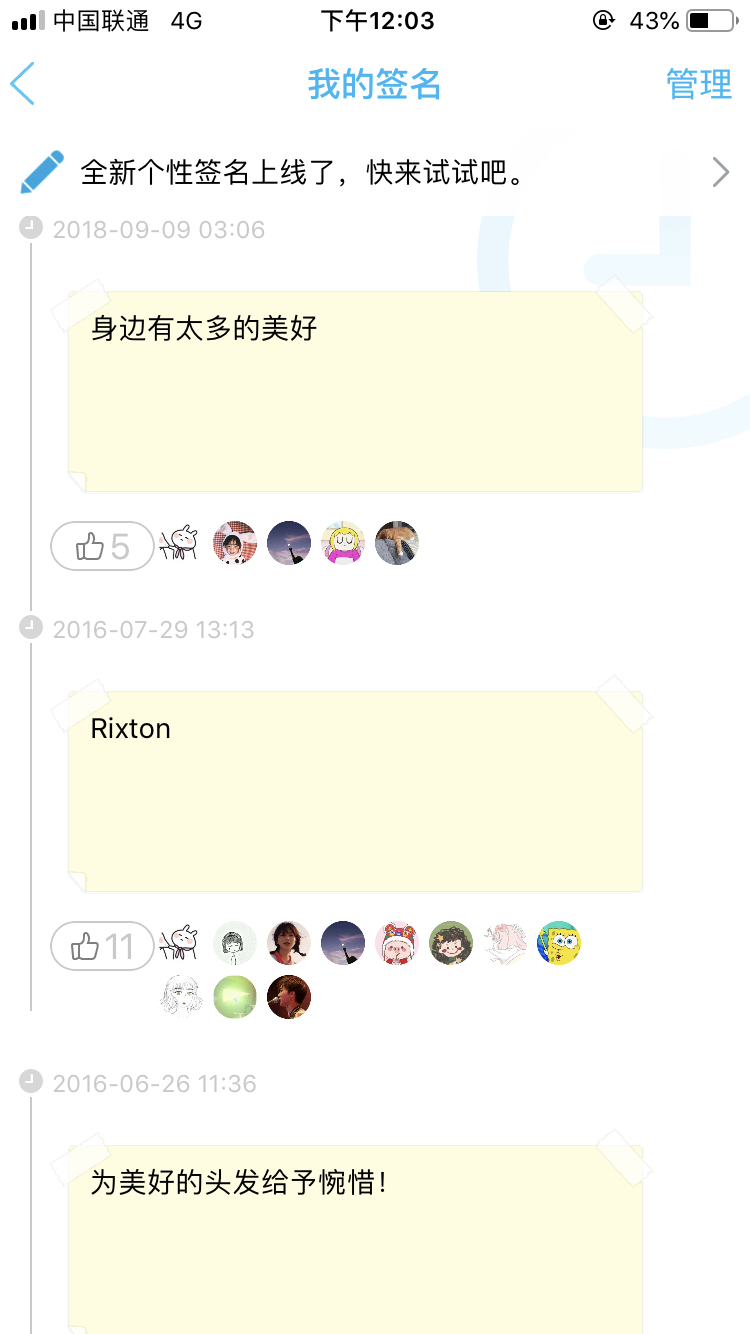Open green glowing avatar in second likes row

(235, 997)
